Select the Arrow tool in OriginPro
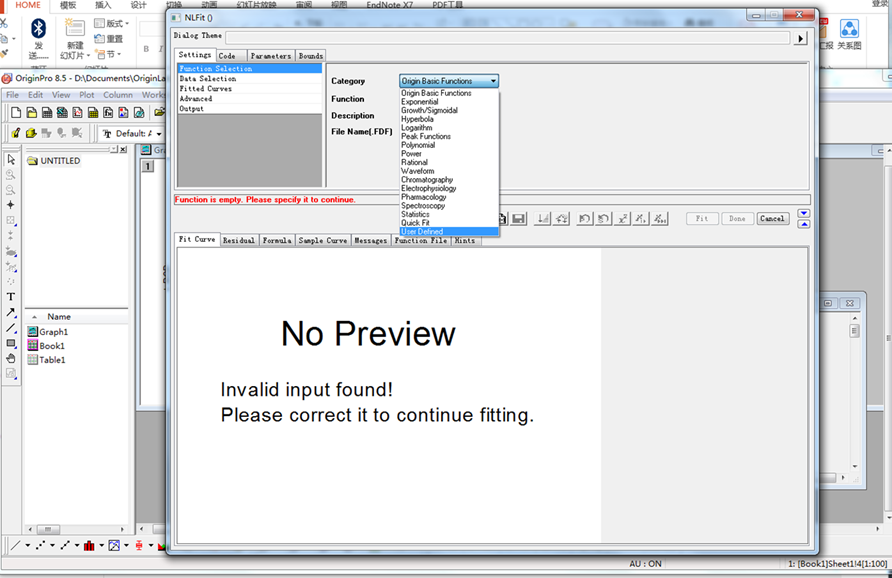 tap(11, 312)
